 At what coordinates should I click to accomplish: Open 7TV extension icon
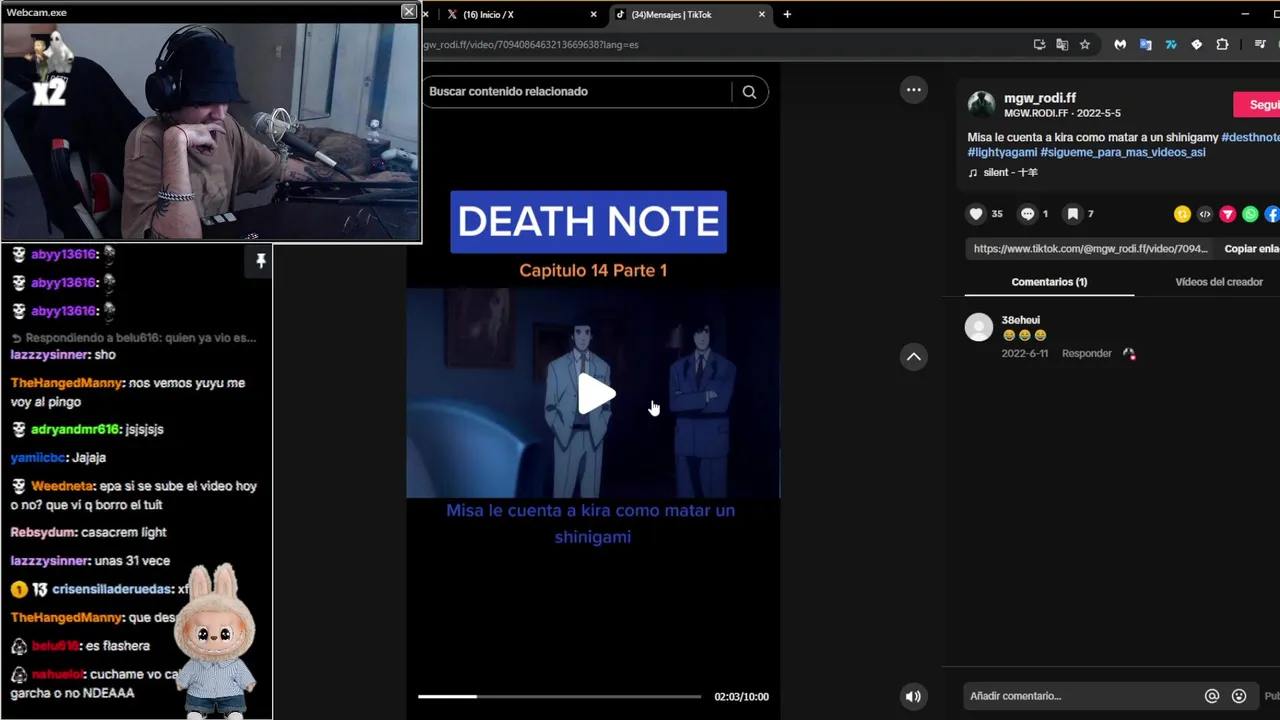coord(1171,45)
